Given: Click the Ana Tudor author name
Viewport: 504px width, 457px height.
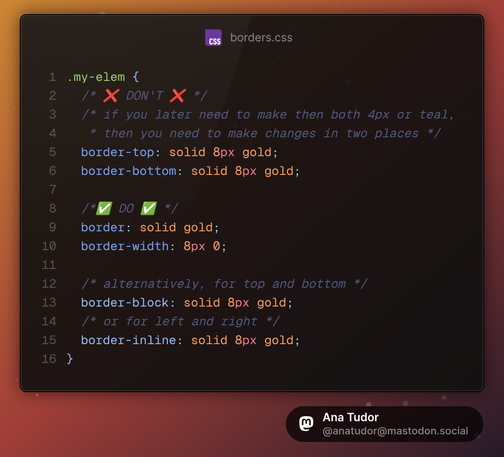Looking at the screenshot, I should 351,417.
